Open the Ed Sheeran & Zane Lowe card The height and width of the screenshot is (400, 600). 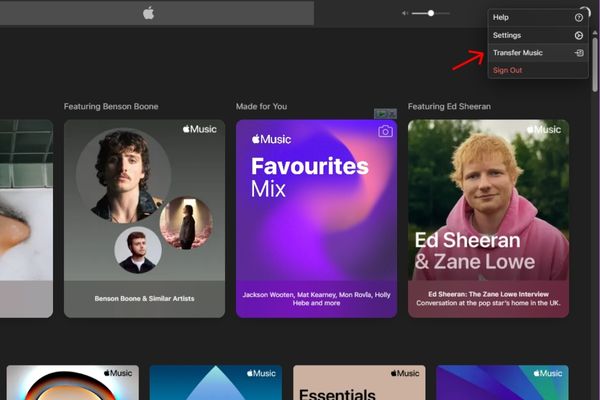click(x=488, y=219)
